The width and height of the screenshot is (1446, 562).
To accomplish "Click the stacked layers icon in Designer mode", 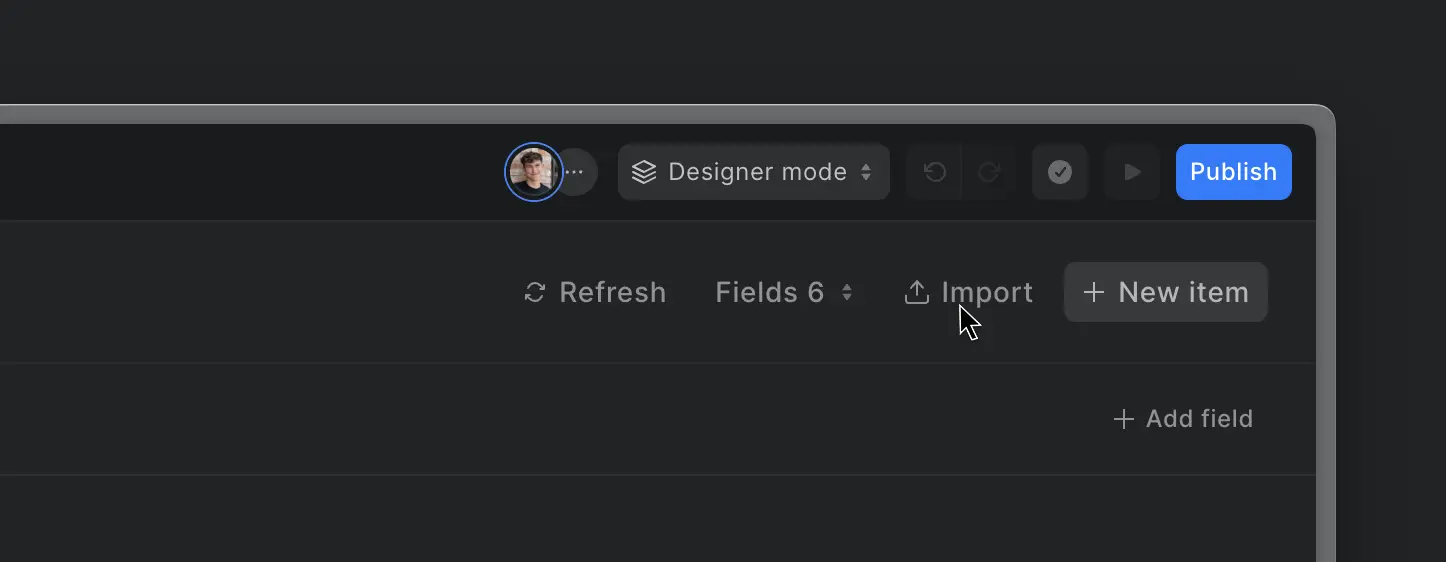I will click(x=644, y=172).
